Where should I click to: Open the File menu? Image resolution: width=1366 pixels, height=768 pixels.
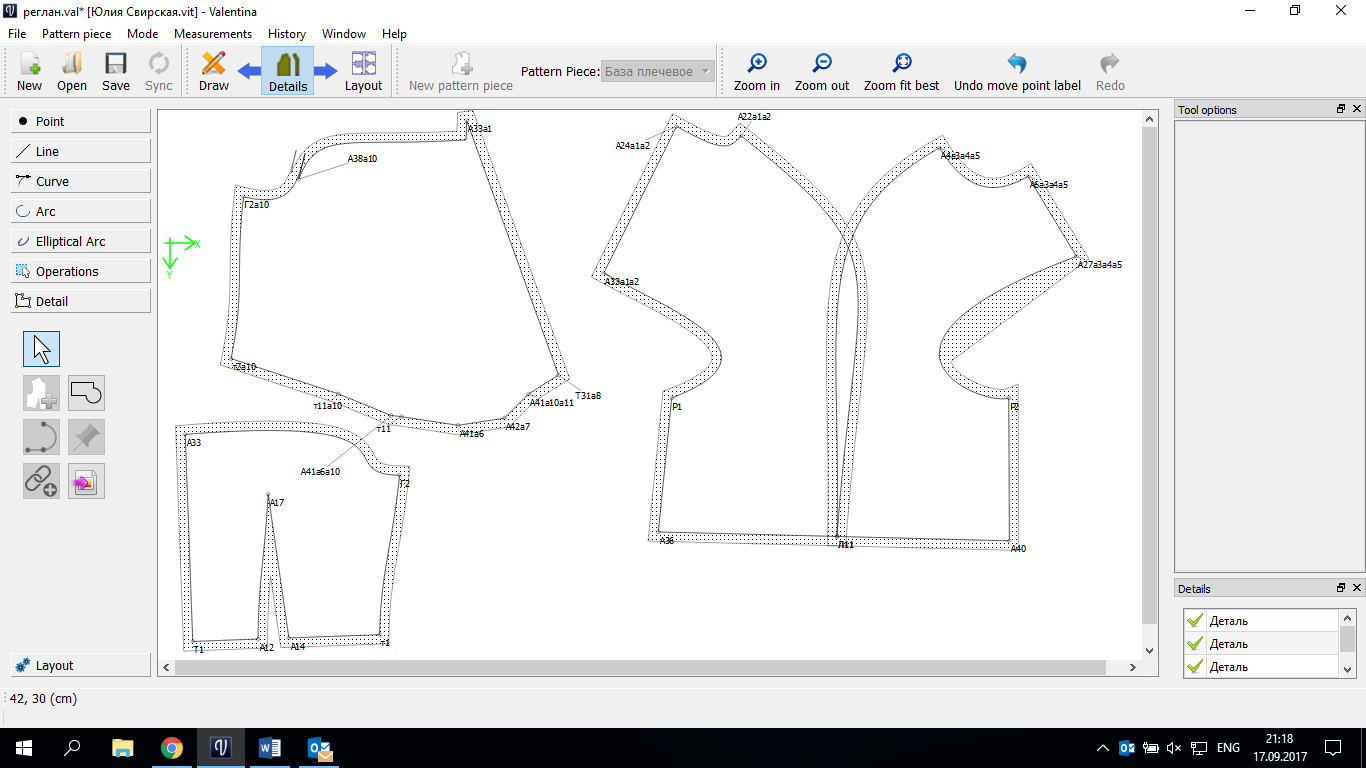click(17, 33)
